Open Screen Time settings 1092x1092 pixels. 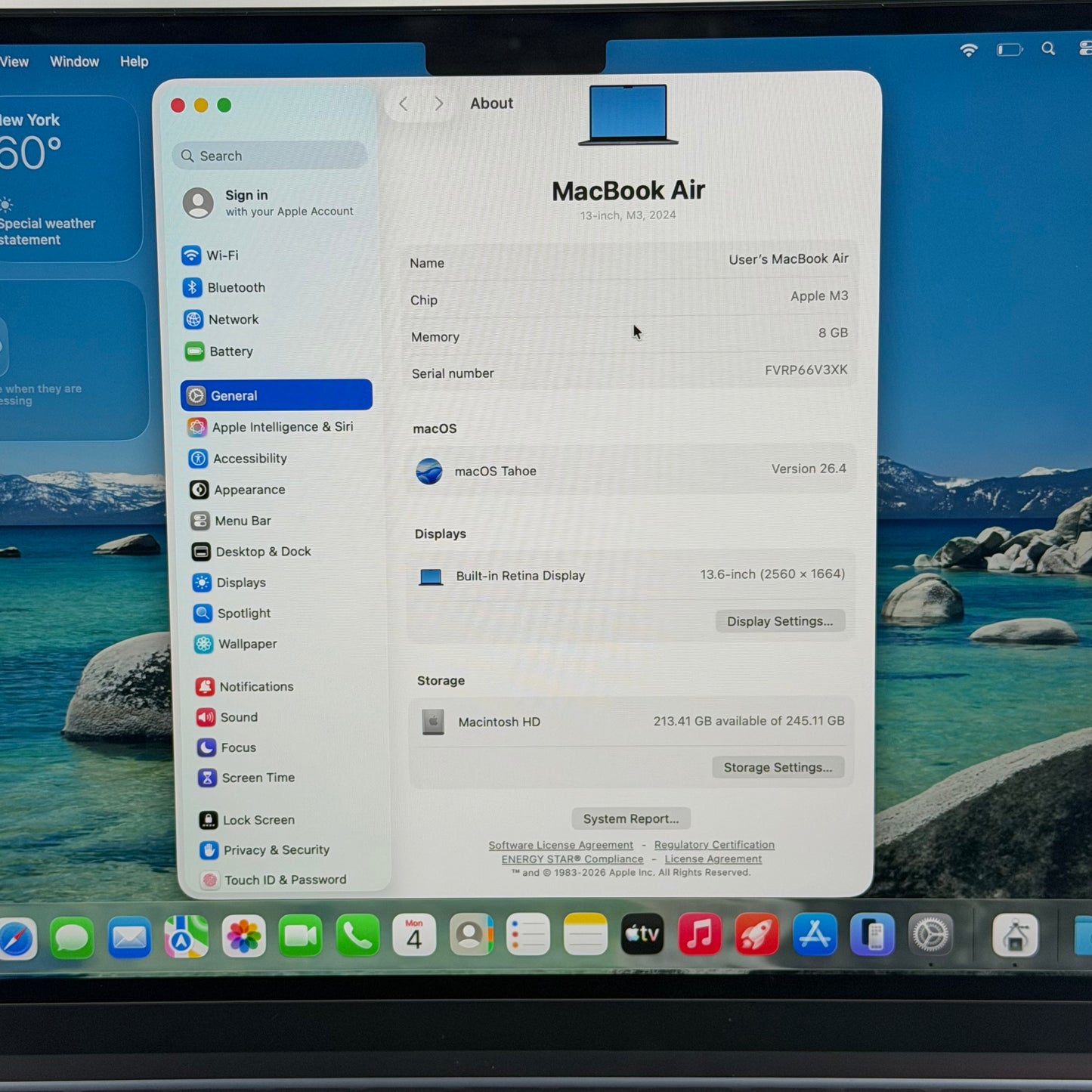(x=246, y=778)
